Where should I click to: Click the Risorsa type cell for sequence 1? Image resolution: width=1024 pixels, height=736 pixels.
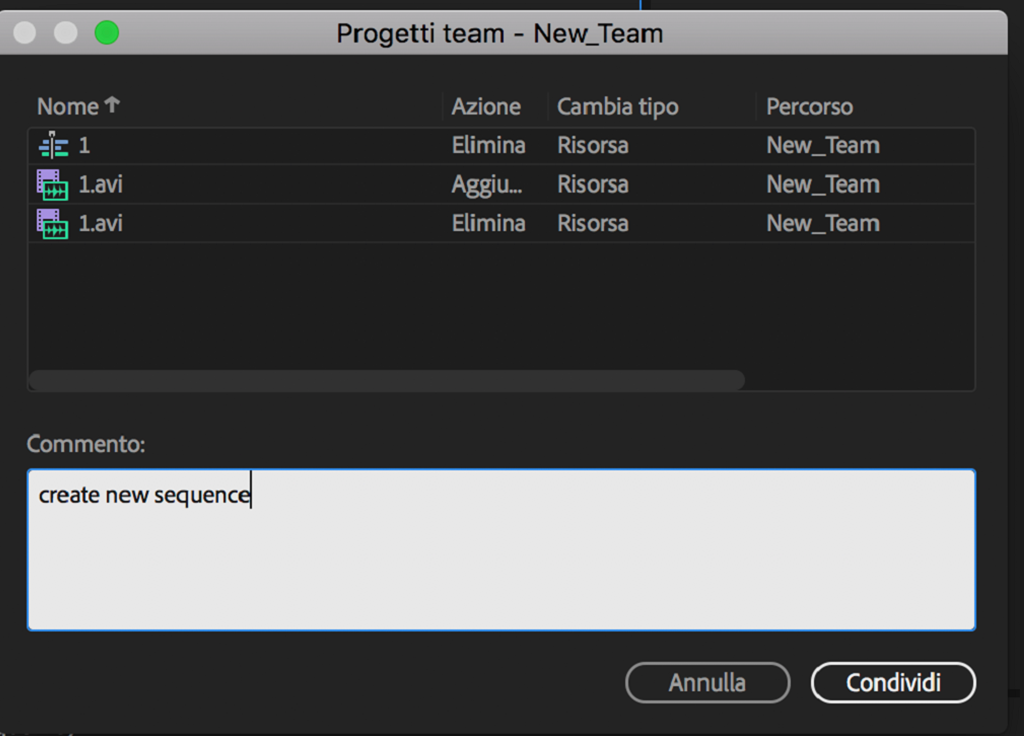click(592, 146)
